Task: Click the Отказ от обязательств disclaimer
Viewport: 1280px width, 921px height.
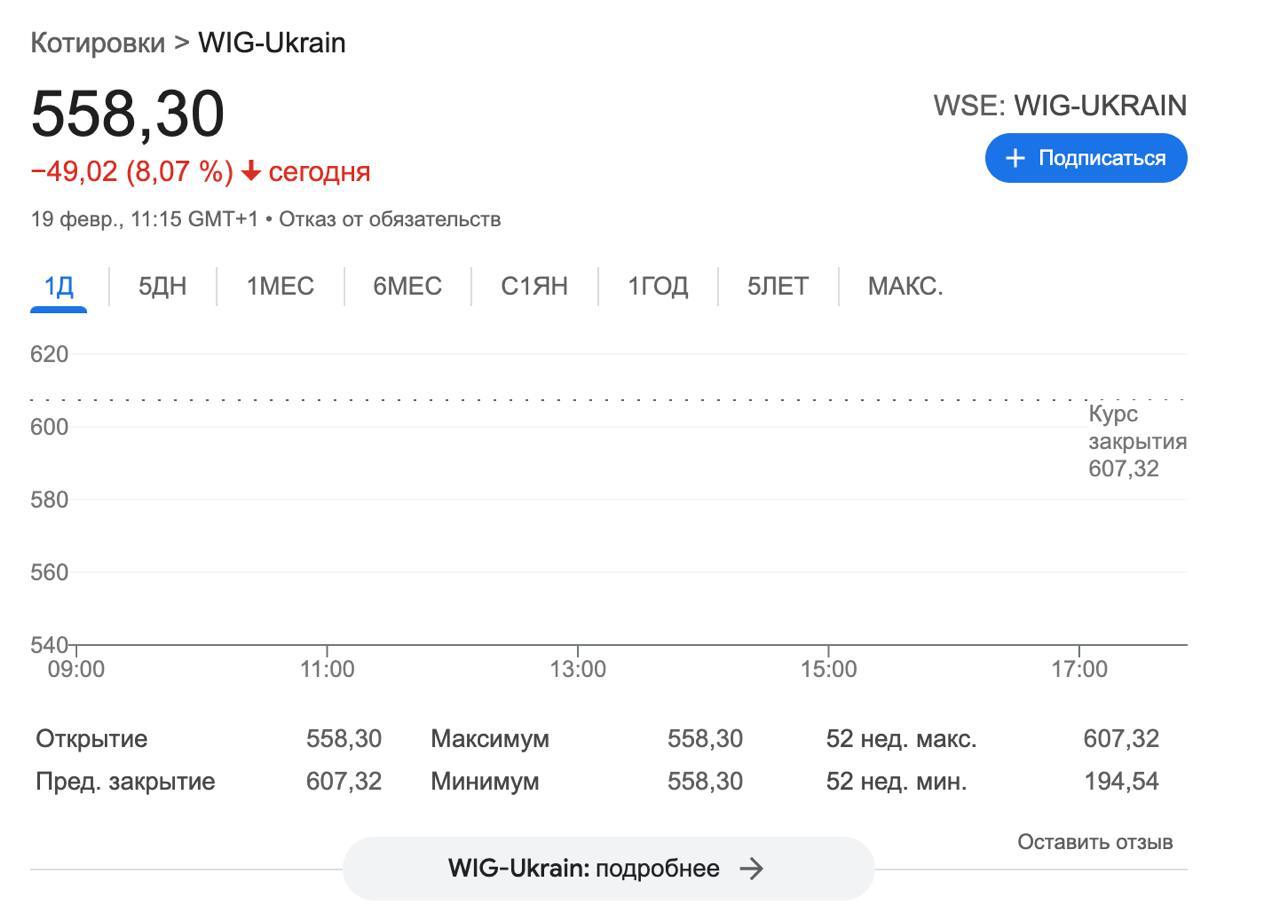Action: point(389,219)
